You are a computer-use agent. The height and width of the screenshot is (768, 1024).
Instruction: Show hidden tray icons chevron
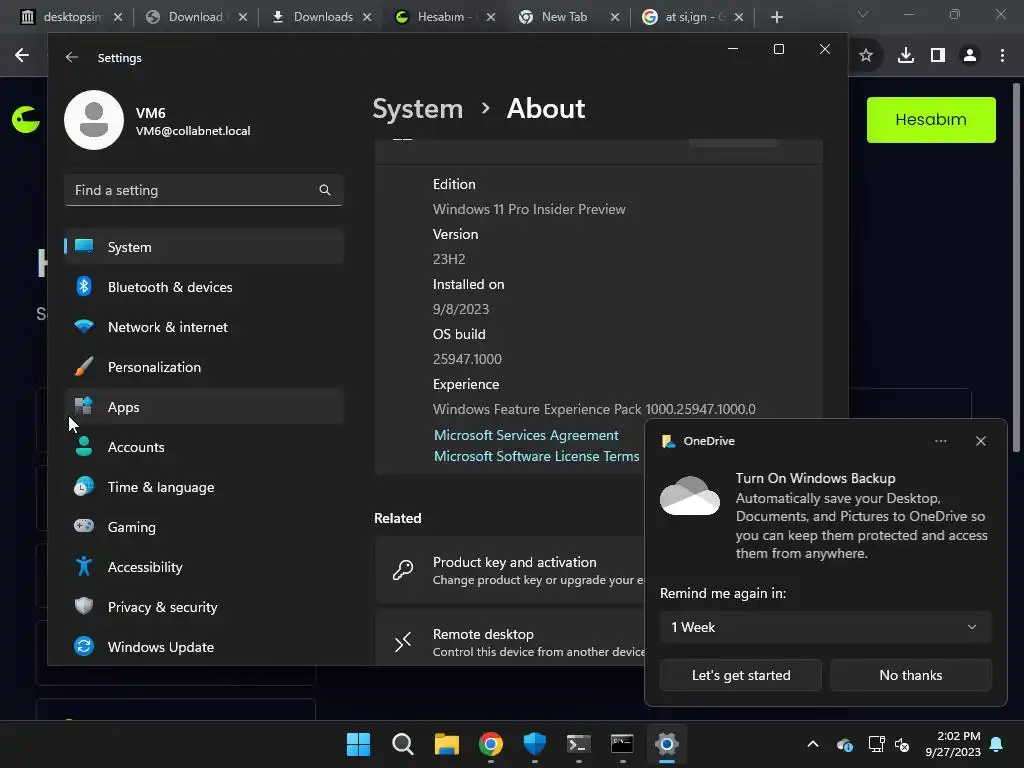pos(813,744)
